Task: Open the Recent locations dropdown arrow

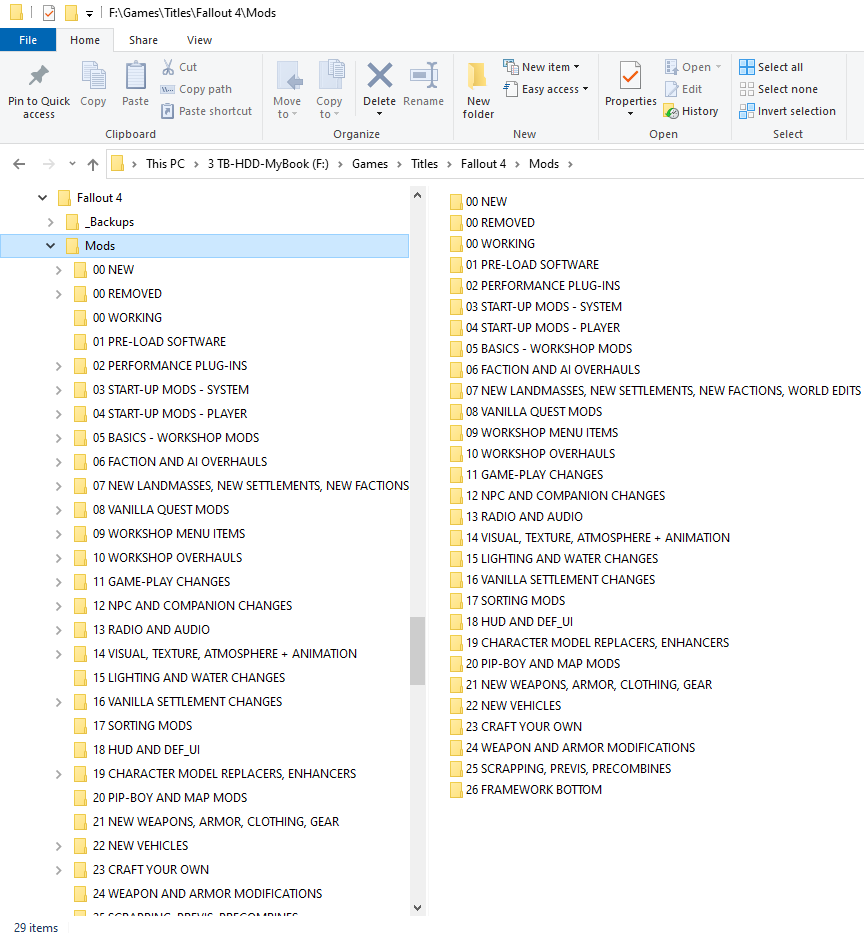Action: 72,164
